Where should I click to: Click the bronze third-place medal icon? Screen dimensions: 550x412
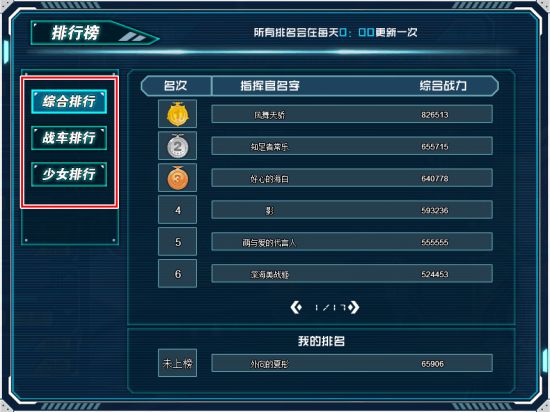[x=177, y=177]
